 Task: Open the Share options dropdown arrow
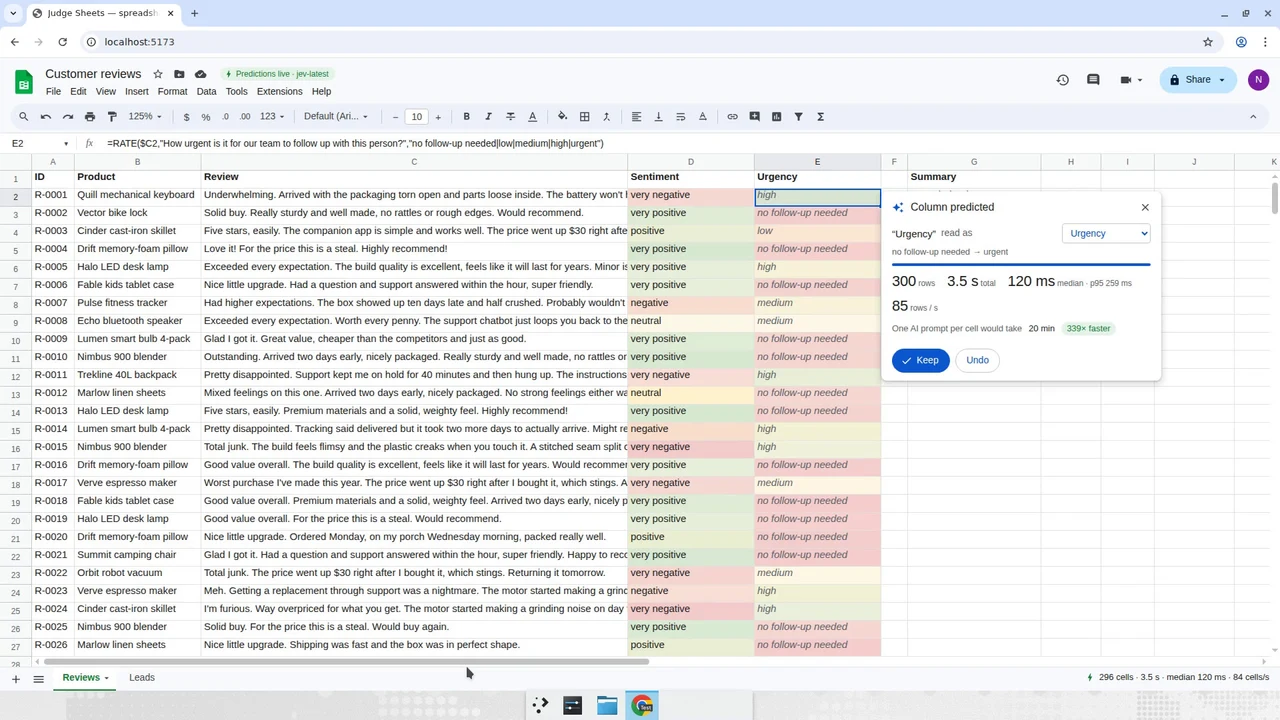click(x=1221, y=80)
